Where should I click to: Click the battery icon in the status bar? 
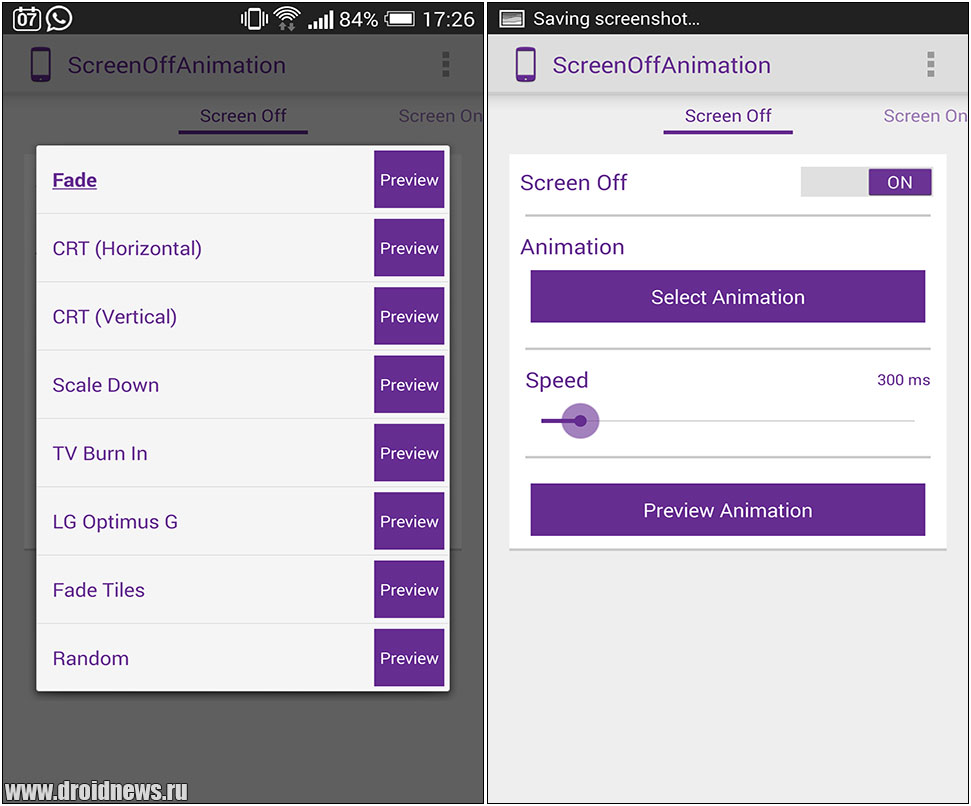[x=400, y=19]
